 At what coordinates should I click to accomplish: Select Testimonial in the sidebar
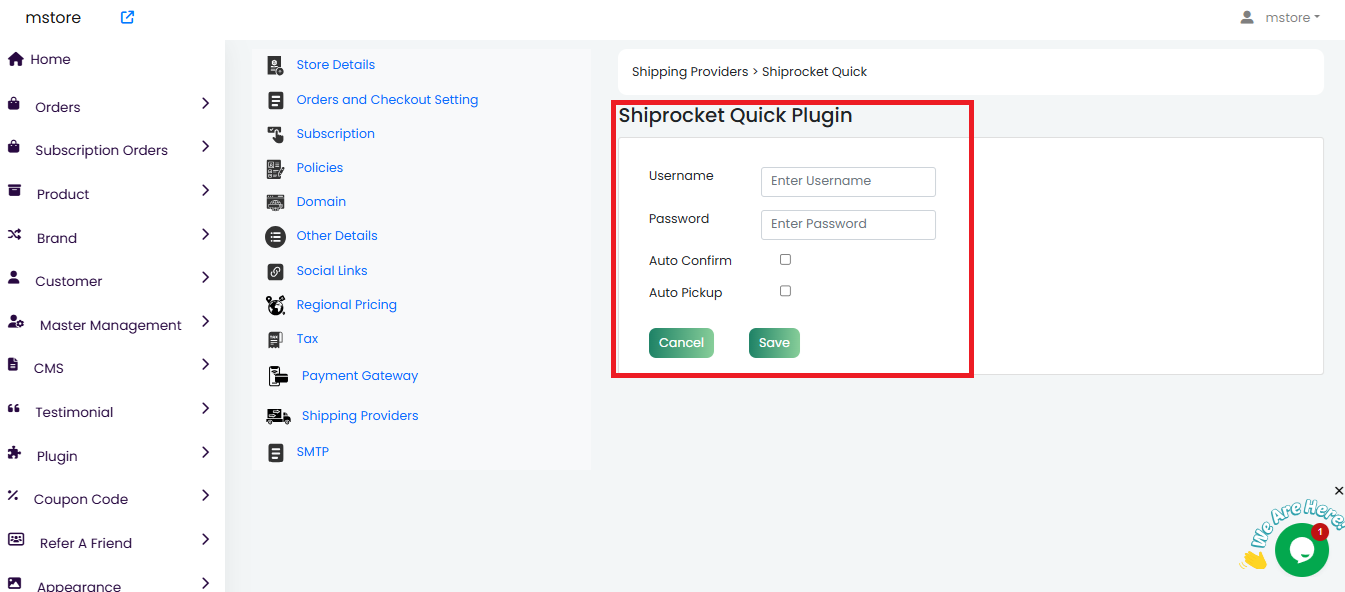pos(74,412)
